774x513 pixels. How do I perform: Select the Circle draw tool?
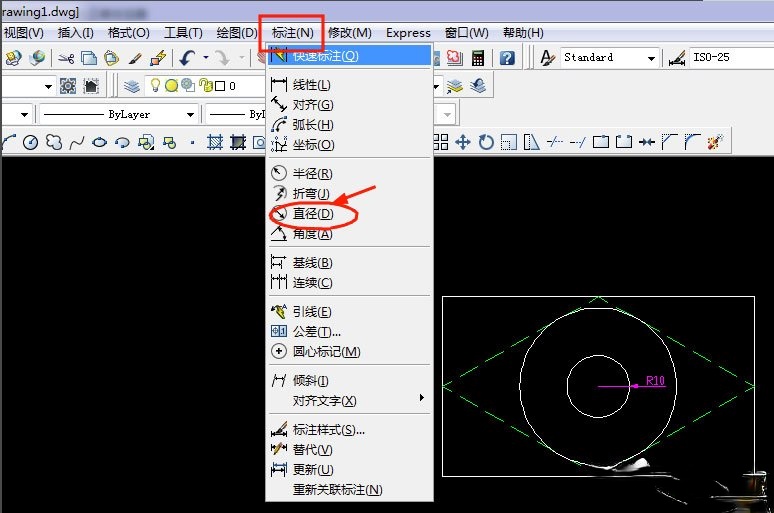pyautogui.click(x=31, y=143)
